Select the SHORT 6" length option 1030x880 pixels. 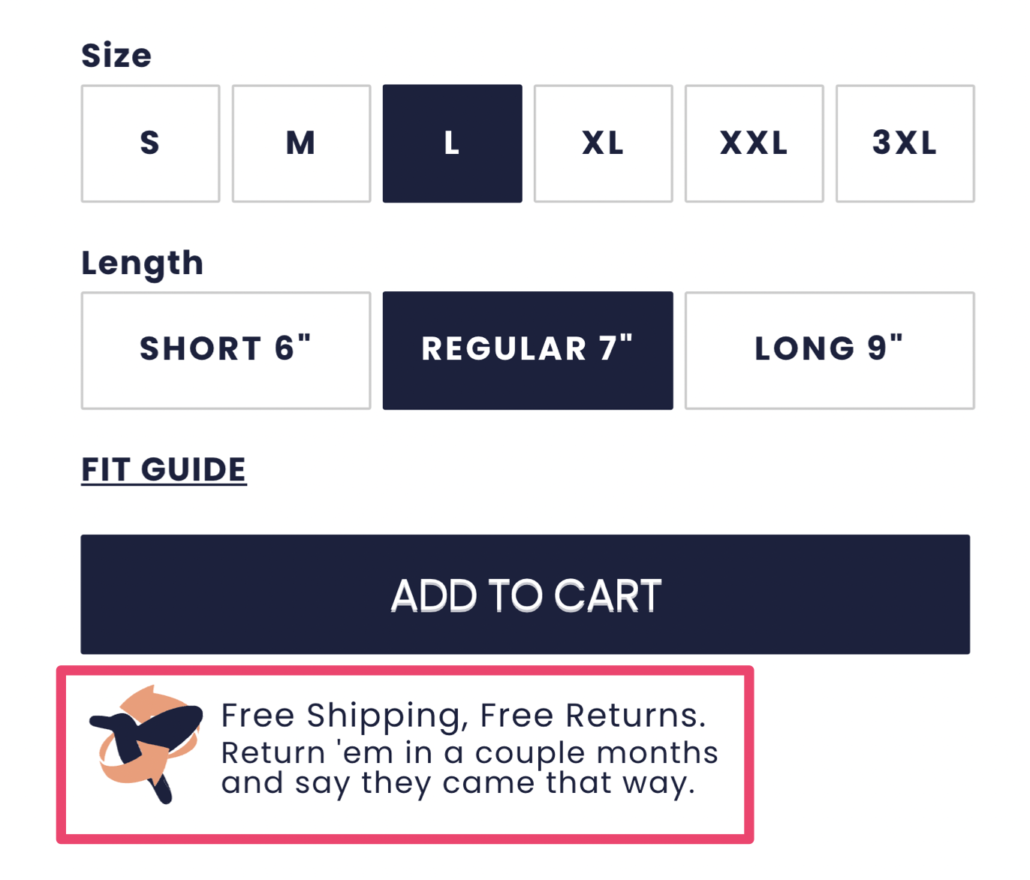[x=225, y=349]
